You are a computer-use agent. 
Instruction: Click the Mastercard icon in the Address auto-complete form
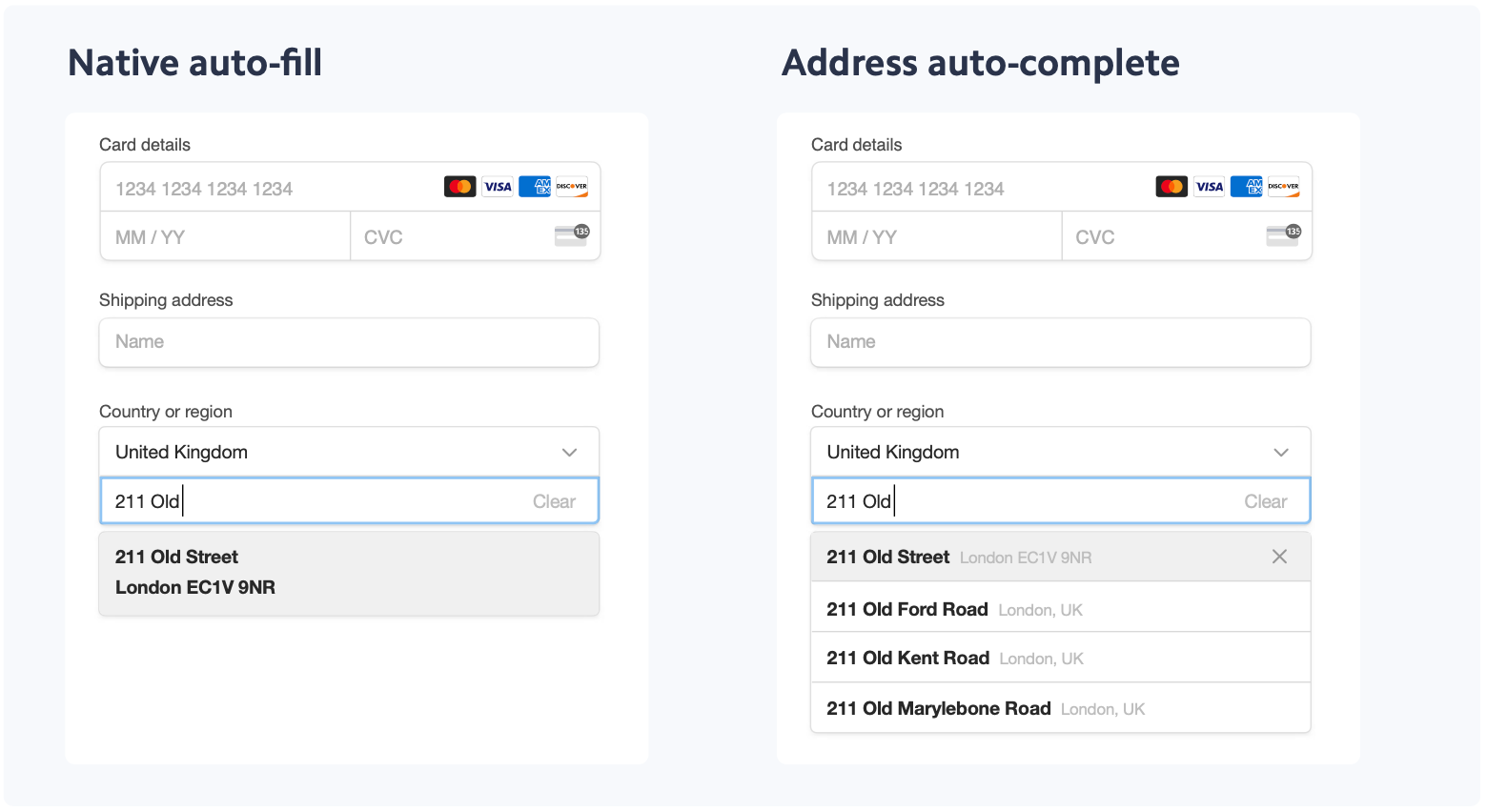point(1171,187)
